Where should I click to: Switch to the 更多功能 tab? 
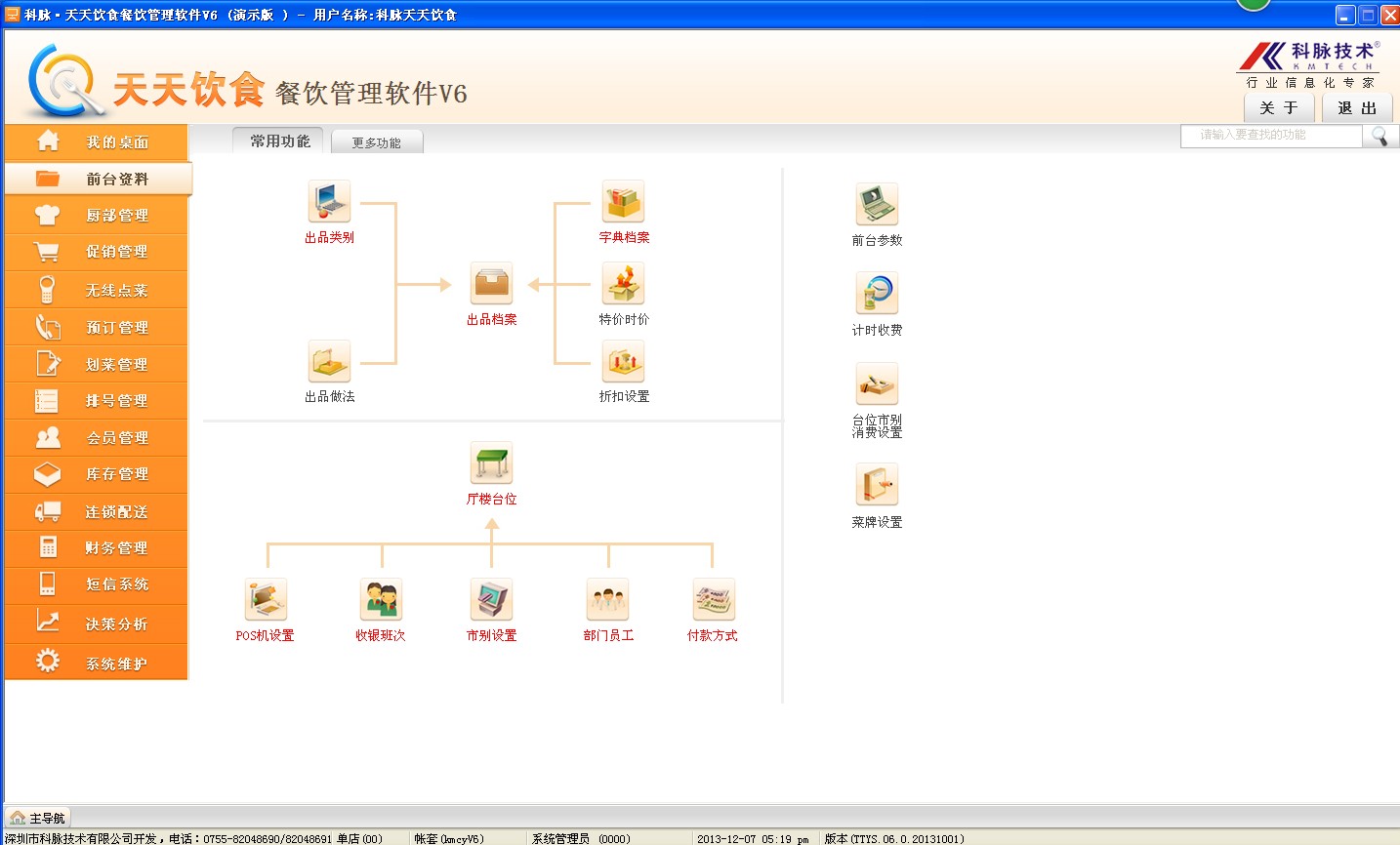pyautogui.click(x=377, y=142)
